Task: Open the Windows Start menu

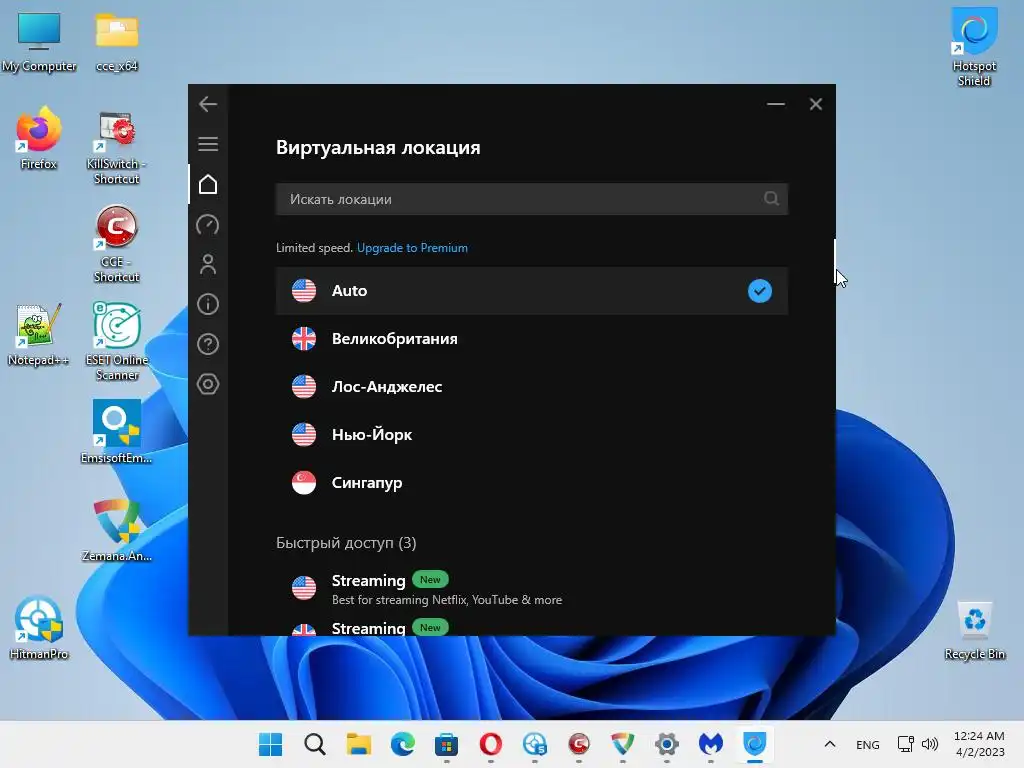Action: pos(270,744)
